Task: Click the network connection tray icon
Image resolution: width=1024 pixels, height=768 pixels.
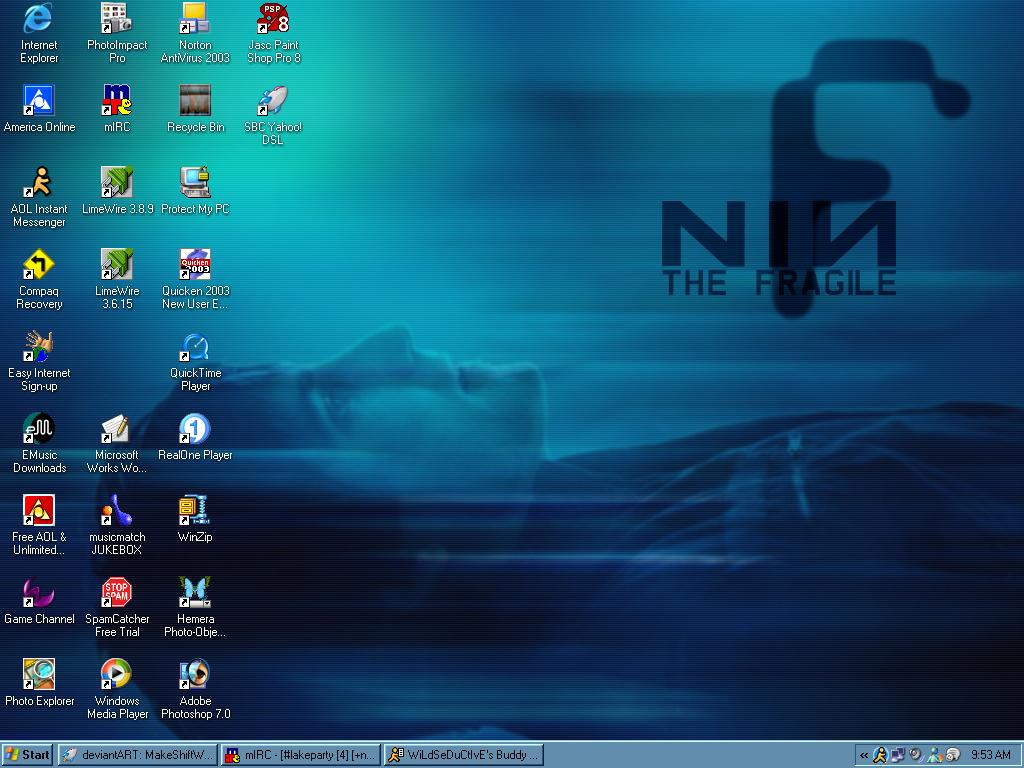Action: coord(899,756)
